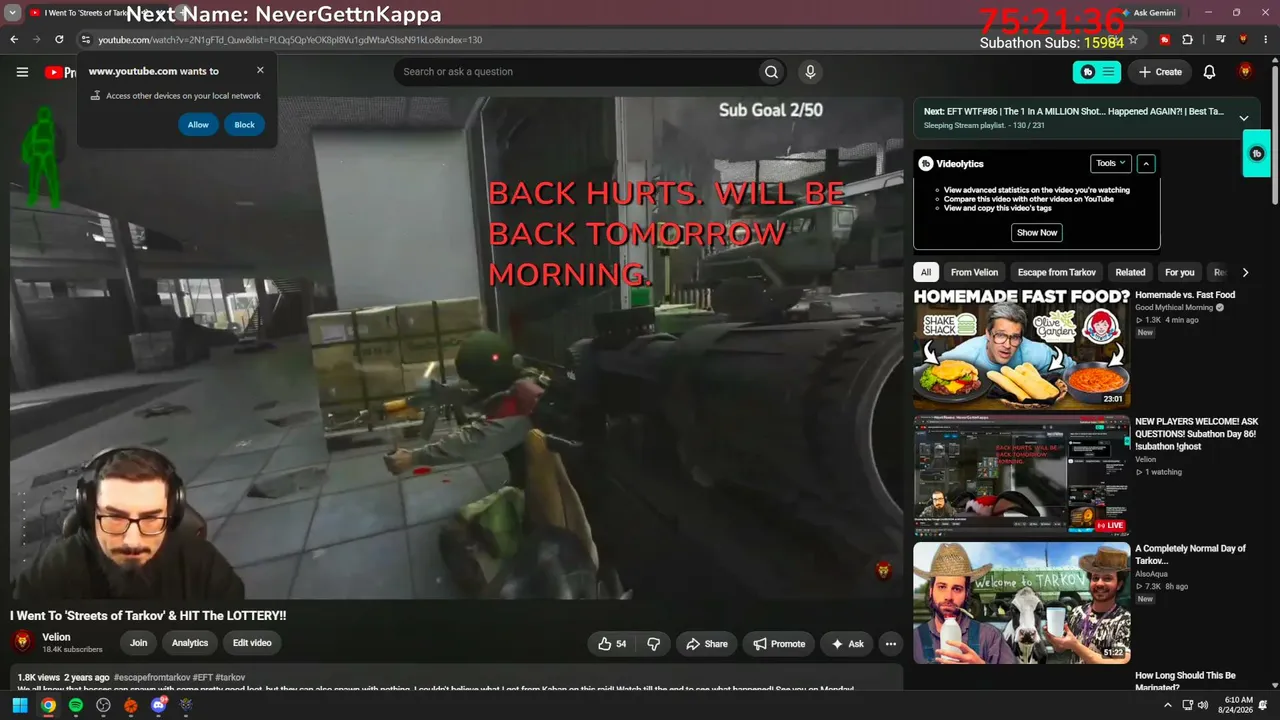
Task: Click the Create button
Action: [1160, 72]
